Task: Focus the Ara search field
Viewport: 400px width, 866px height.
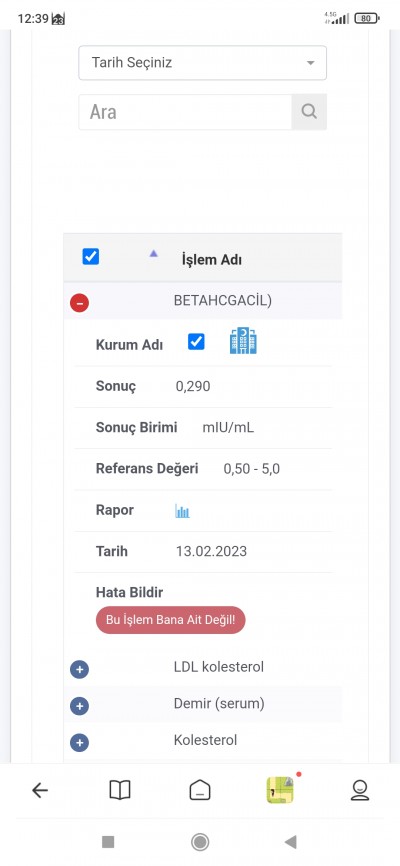Action: pyautogui.click(x=185, y=112)
